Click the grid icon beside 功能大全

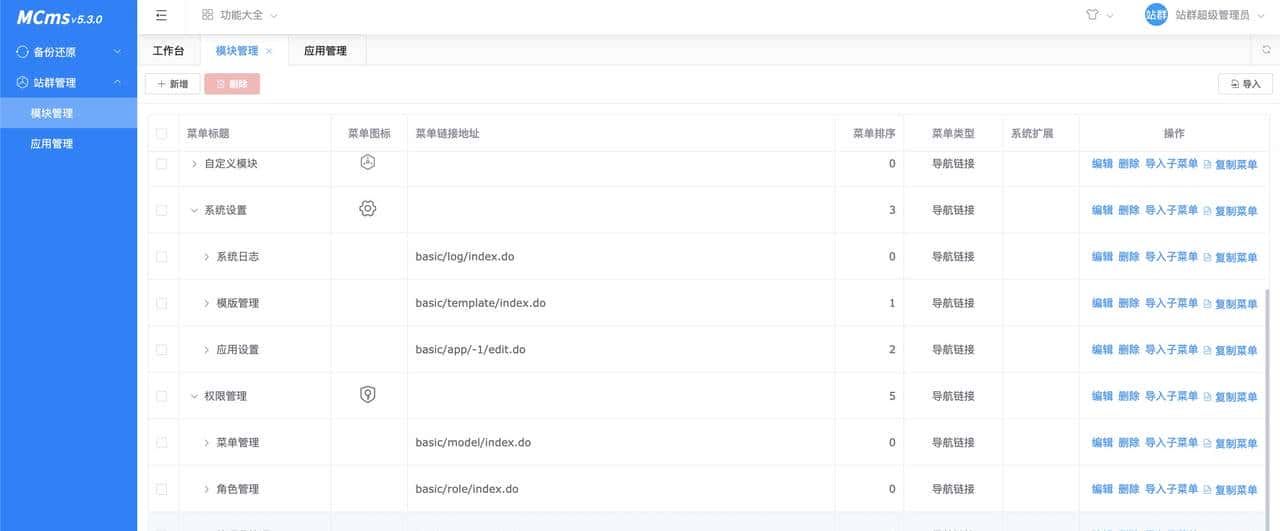point(207,15)
